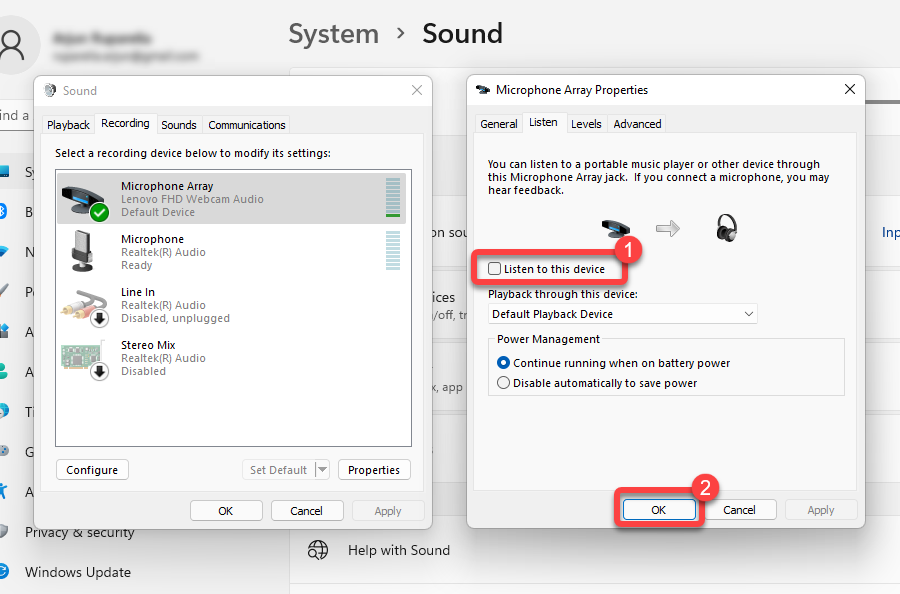Screen dimensions: 900x594
Task: Click the Windows Update sidebar item
Action: 78,572
